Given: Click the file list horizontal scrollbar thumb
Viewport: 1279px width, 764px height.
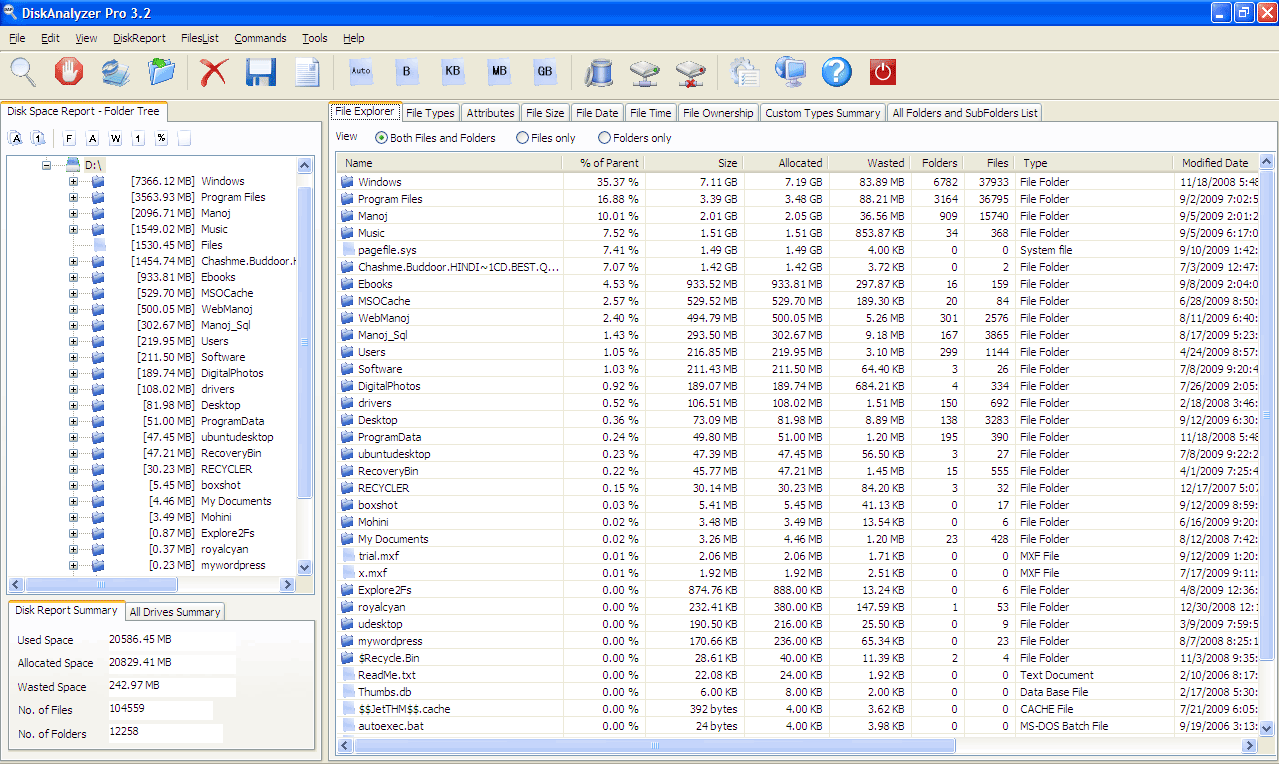Looking at the screenshot, I should 654,746.
